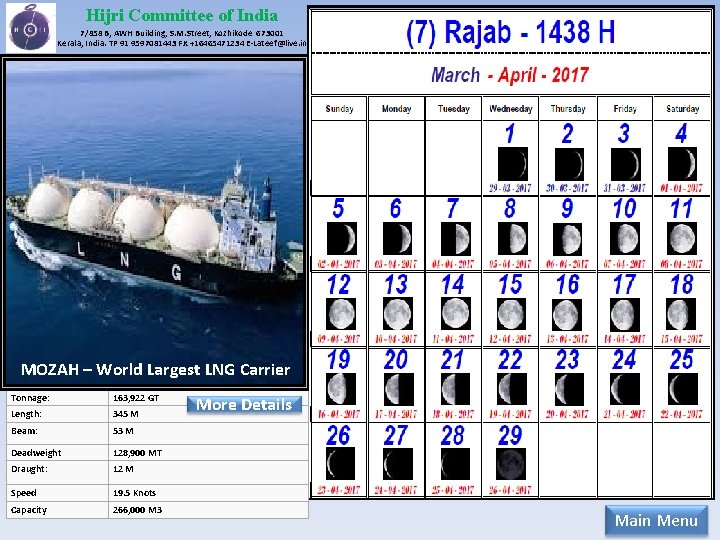Click the Hijri Committee of India heading
The width and height of the screenshot is (720, 540).
pyautogui.click(x=182, y=16)
